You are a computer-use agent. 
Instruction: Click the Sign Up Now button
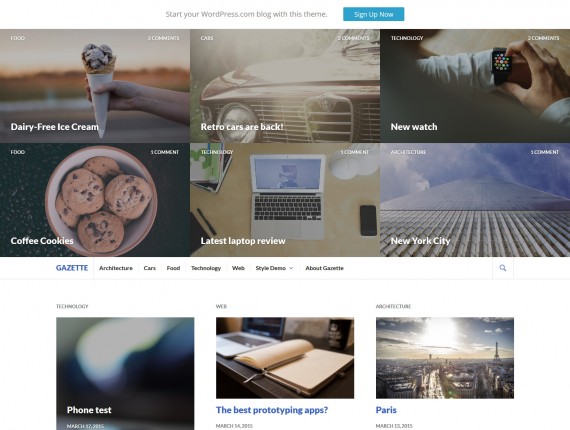pyautogui.click(x=373, y=14)
